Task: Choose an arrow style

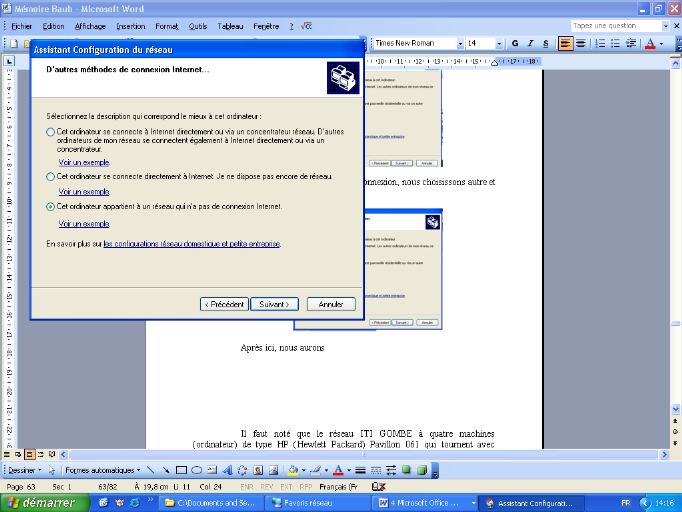Action: (x=391, y=470)
